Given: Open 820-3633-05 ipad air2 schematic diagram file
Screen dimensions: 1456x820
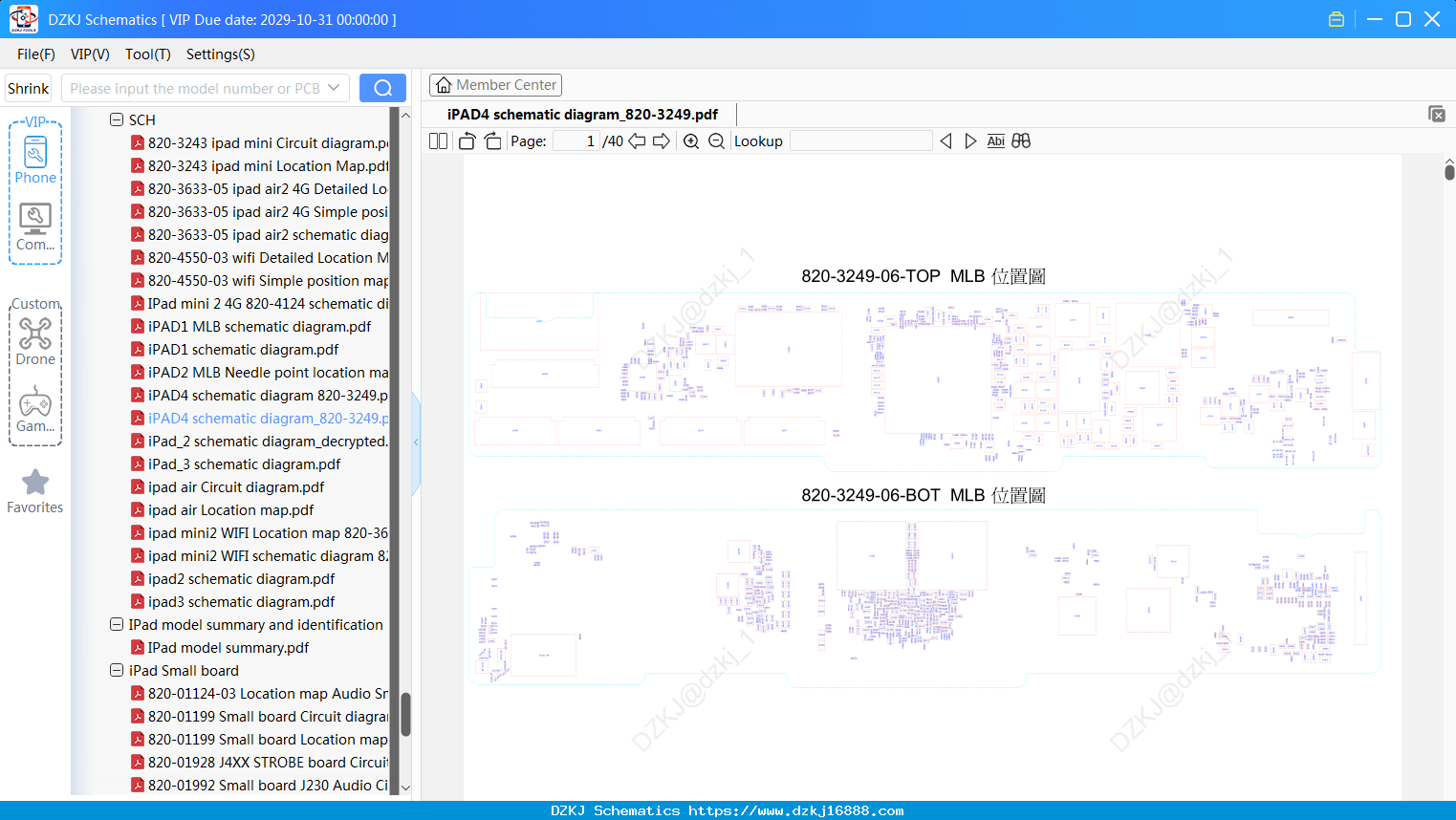Looking at the screenshot, I should coord(269,235).
